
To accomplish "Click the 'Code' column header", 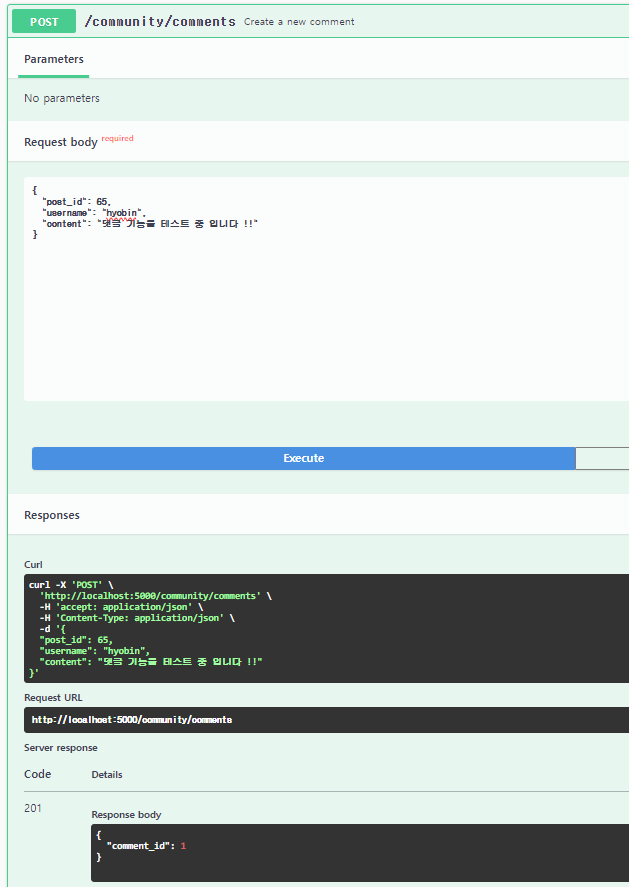I will 37,774.
